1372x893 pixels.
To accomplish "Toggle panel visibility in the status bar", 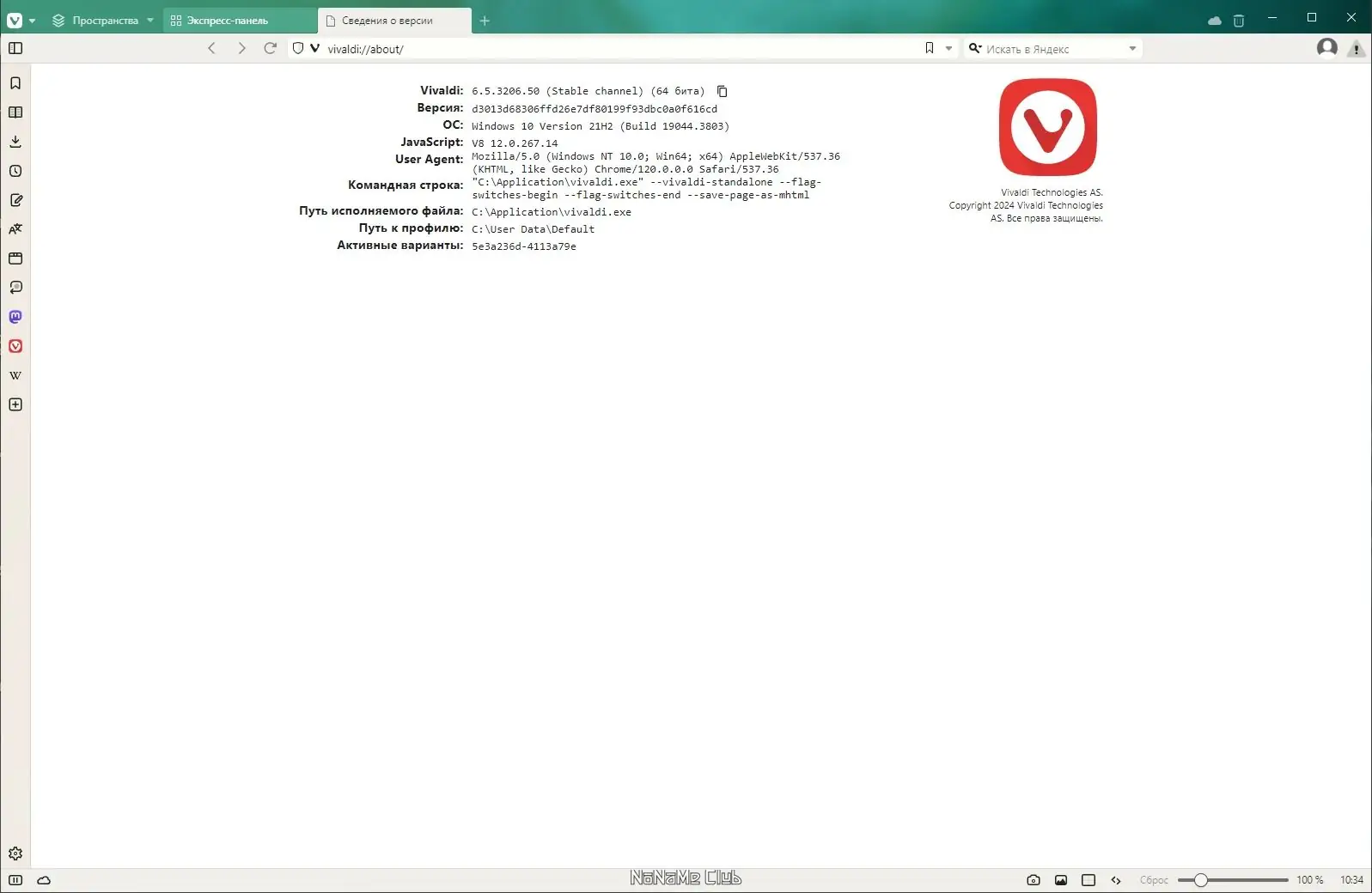I will point(15,880).
